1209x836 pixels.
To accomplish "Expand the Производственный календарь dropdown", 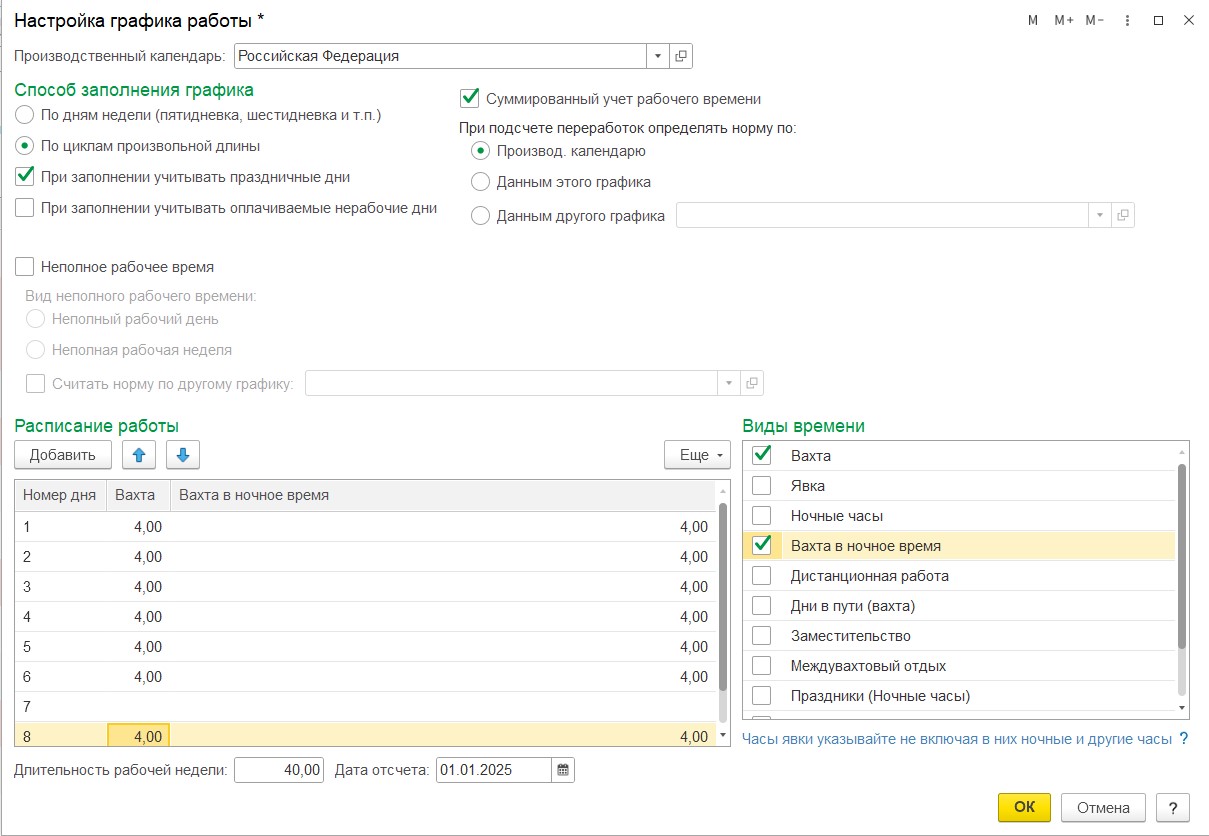I will coord(658,56).
